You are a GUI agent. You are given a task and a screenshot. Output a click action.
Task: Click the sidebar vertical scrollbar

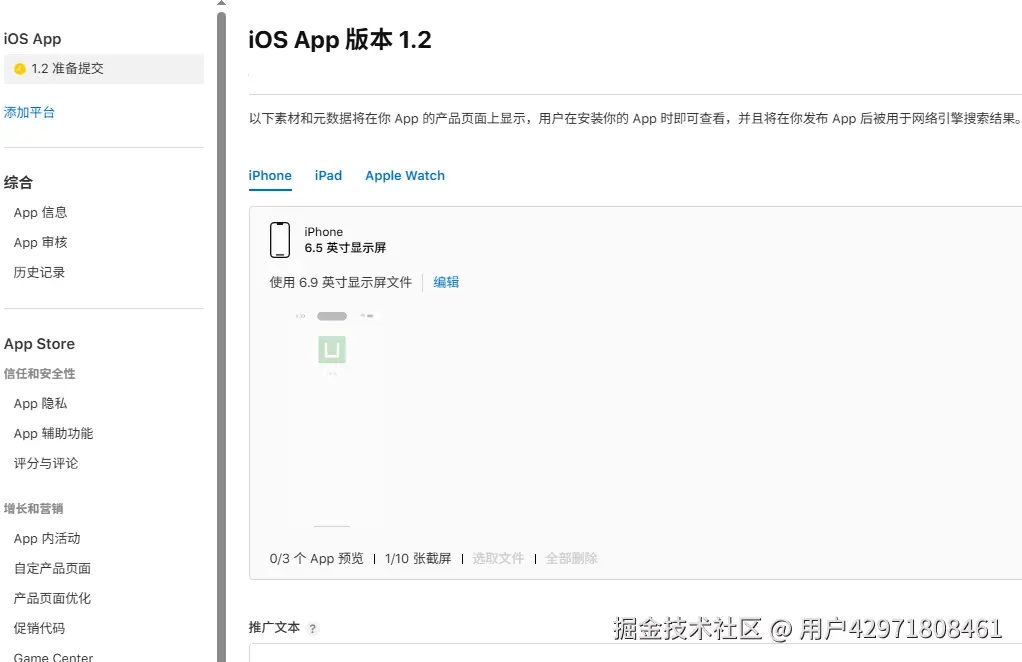pyautogui.click(x=222, y=337)
